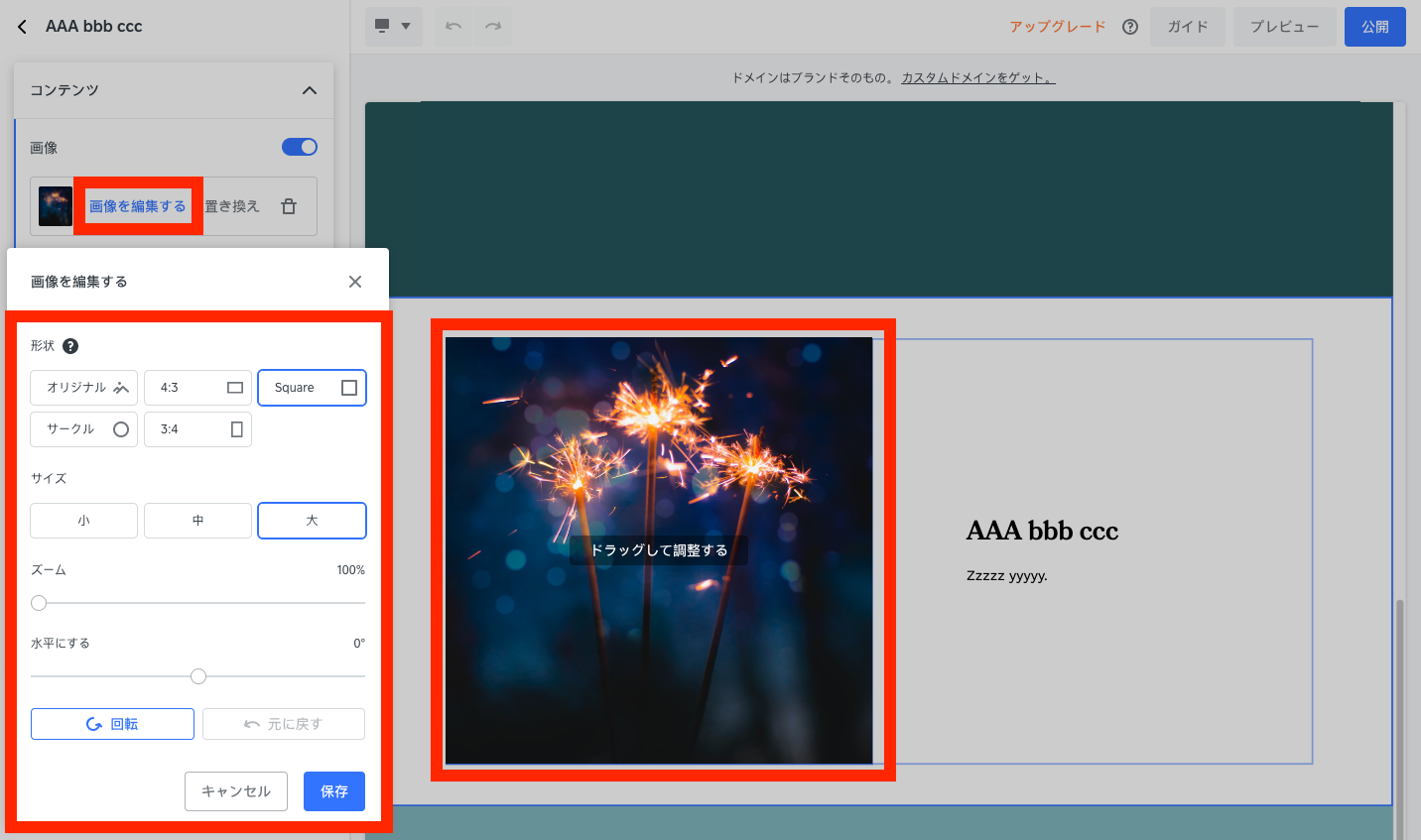Publish the site with 公開 button

1375,27
